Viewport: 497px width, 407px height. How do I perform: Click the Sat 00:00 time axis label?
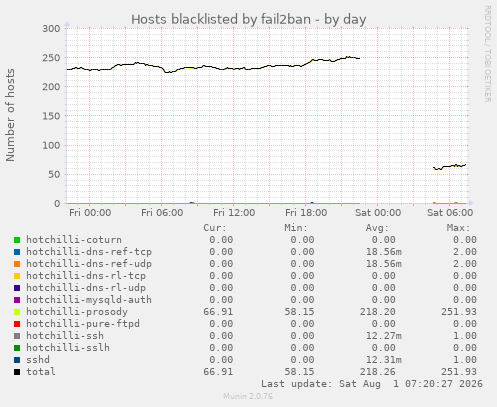(x=378, y=213)
